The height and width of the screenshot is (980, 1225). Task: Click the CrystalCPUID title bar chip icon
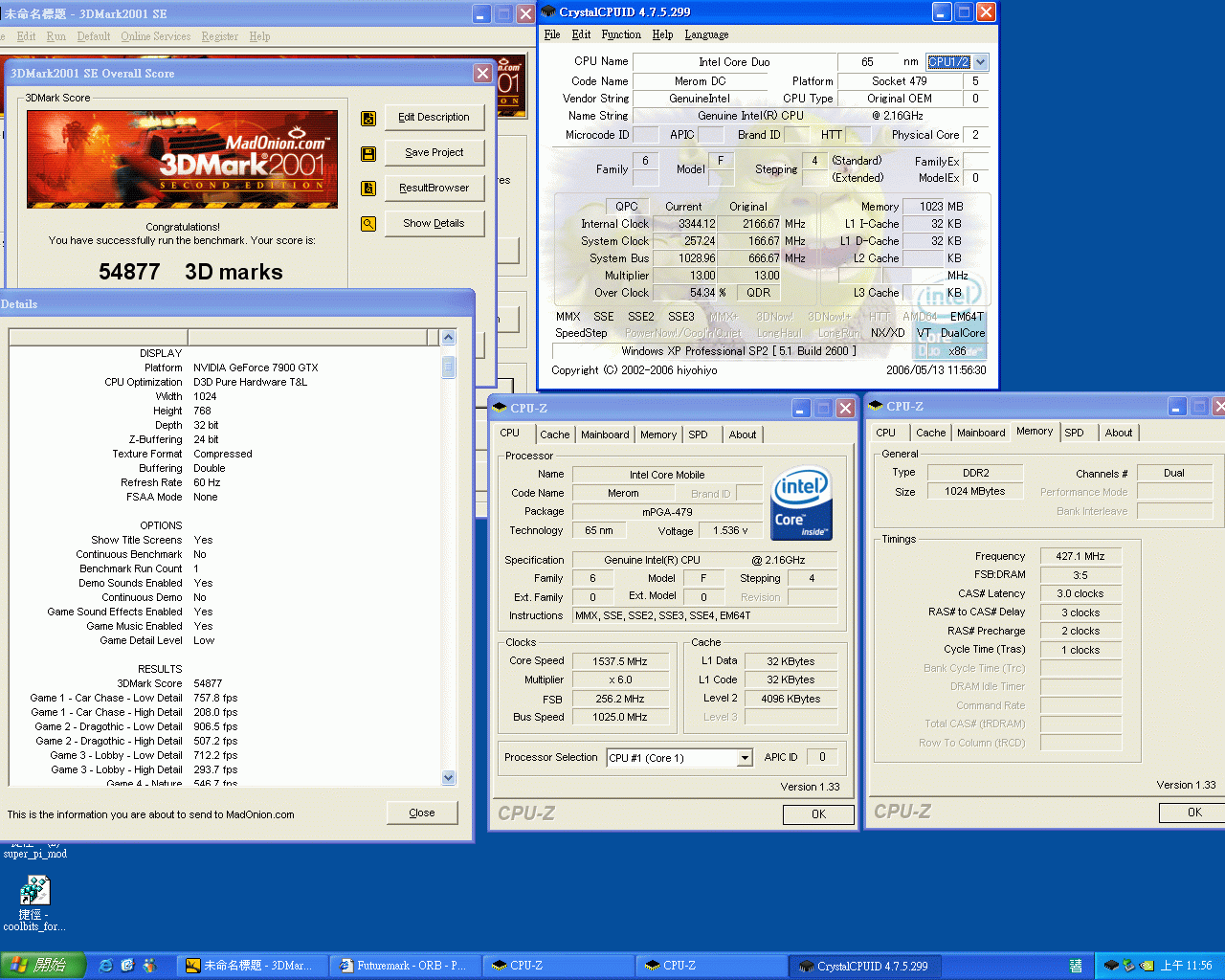[548, 11]
